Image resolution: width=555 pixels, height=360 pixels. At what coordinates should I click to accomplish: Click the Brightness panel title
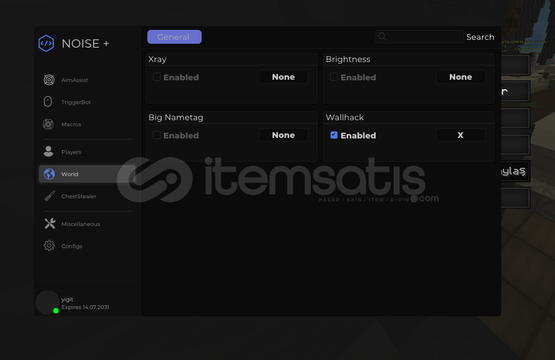[348, 59]
